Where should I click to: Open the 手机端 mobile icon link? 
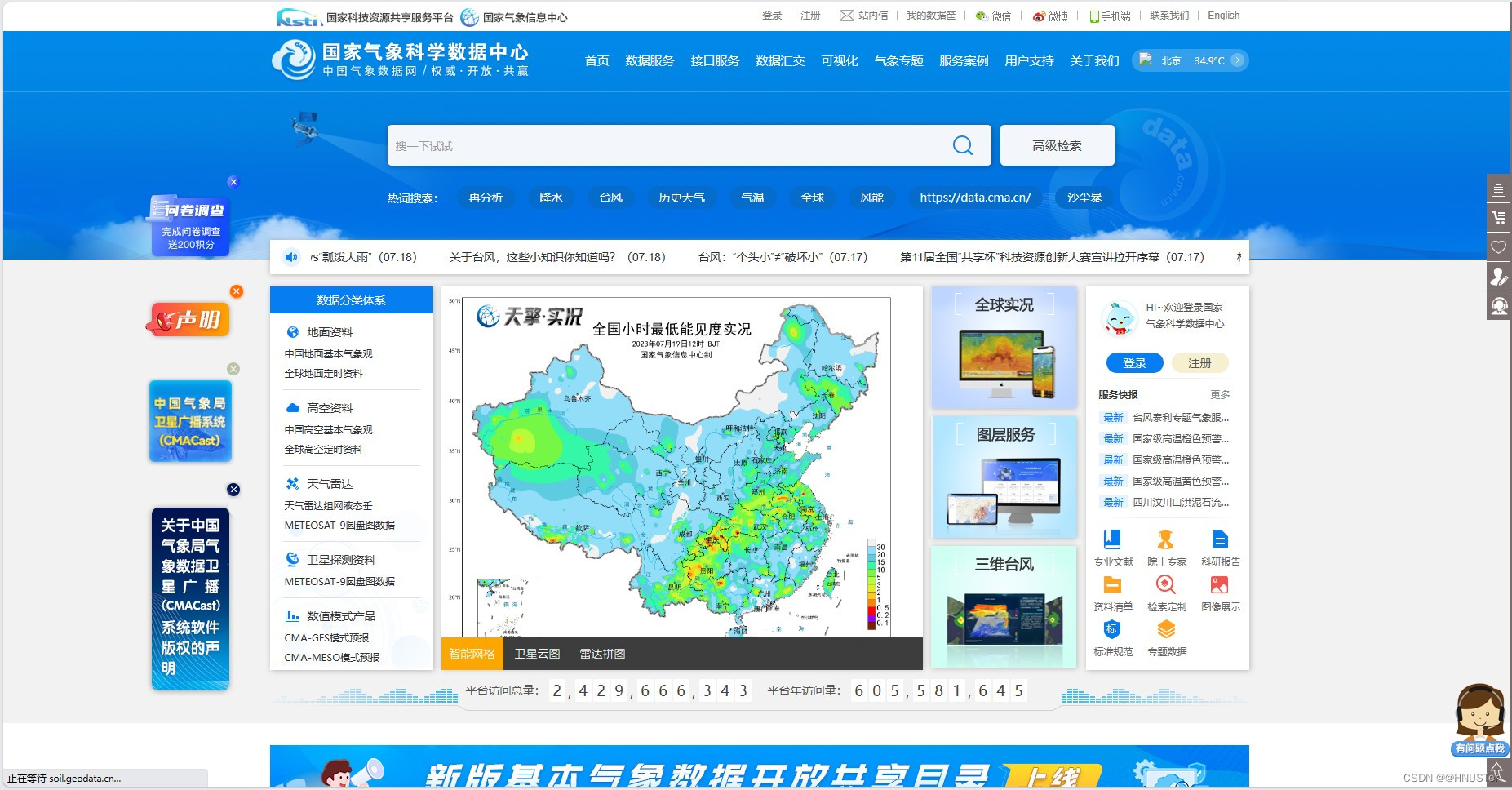(1111, 16)
